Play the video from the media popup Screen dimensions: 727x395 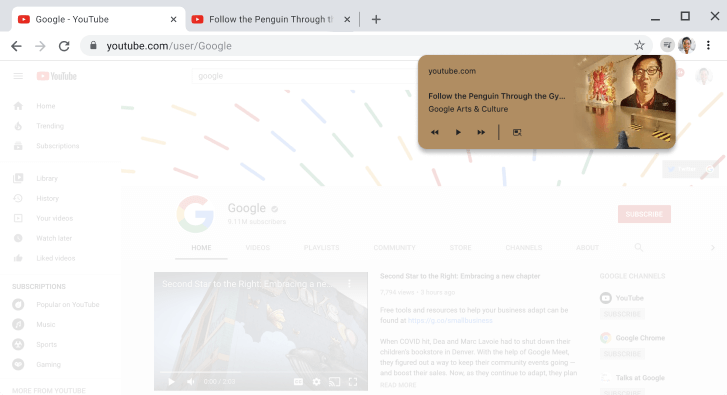(x=458, y=132)
